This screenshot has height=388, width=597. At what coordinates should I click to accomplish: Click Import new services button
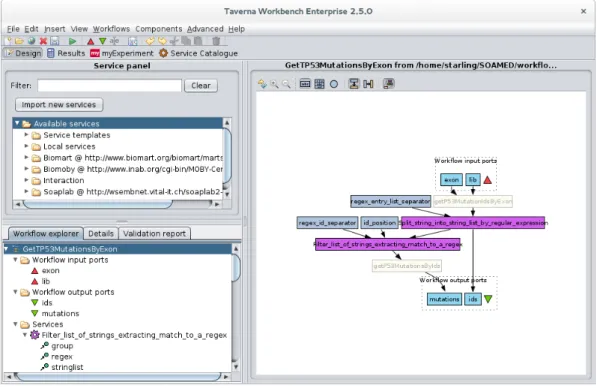click(59, 105)
